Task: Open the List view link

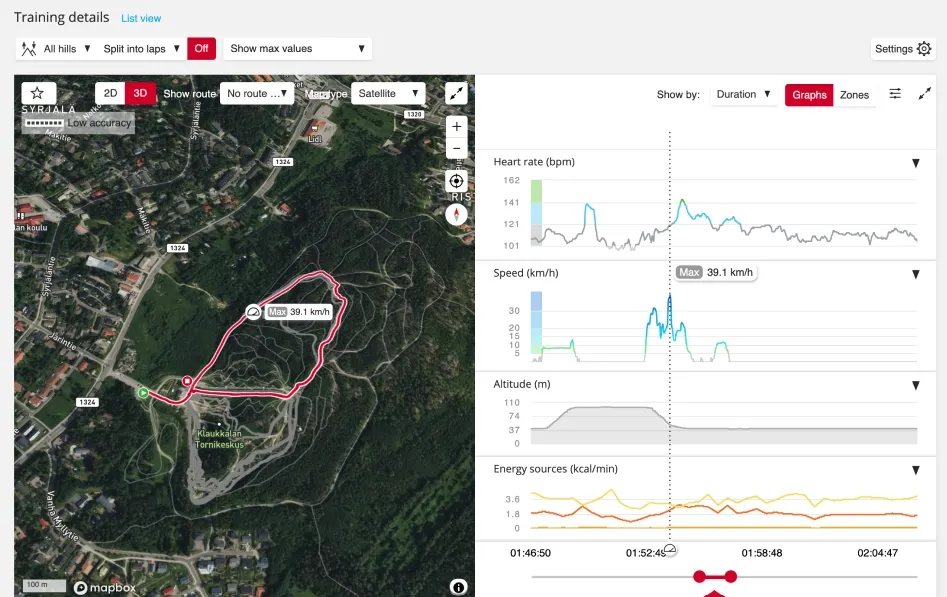Action: [x=141, y=18]
